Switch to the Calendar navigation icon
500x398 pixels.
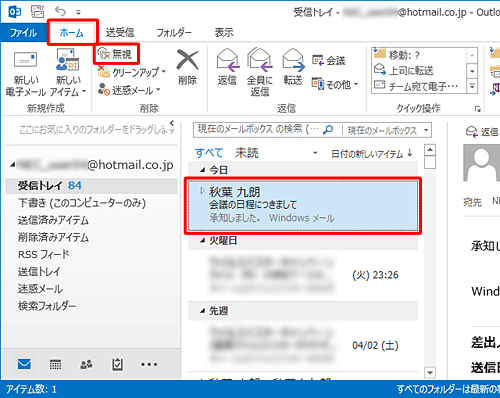[55, 364]
